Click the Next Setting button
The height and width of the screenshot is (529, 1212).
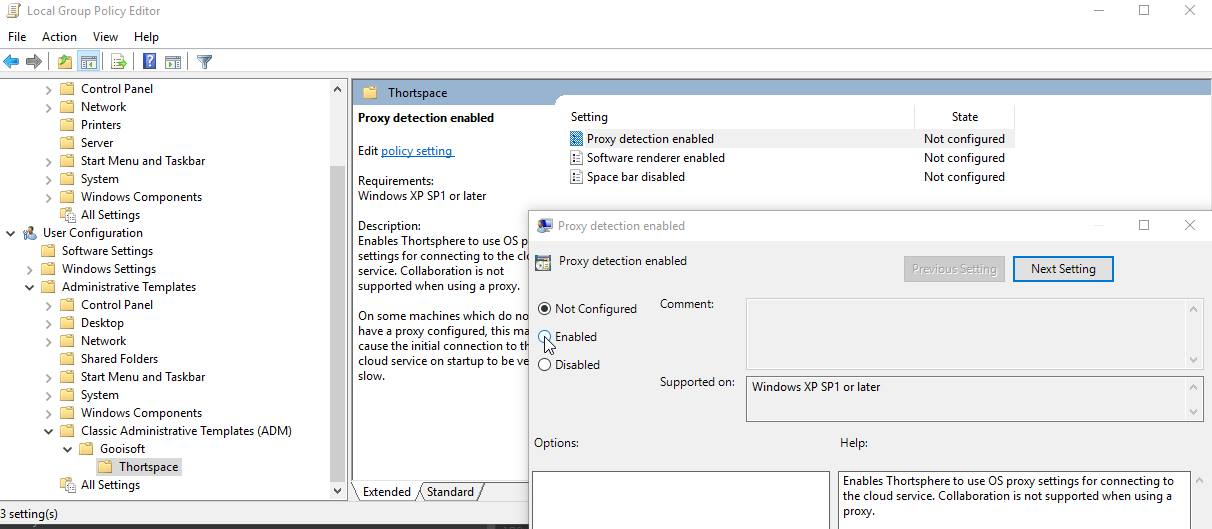[x=1063, y=269]
